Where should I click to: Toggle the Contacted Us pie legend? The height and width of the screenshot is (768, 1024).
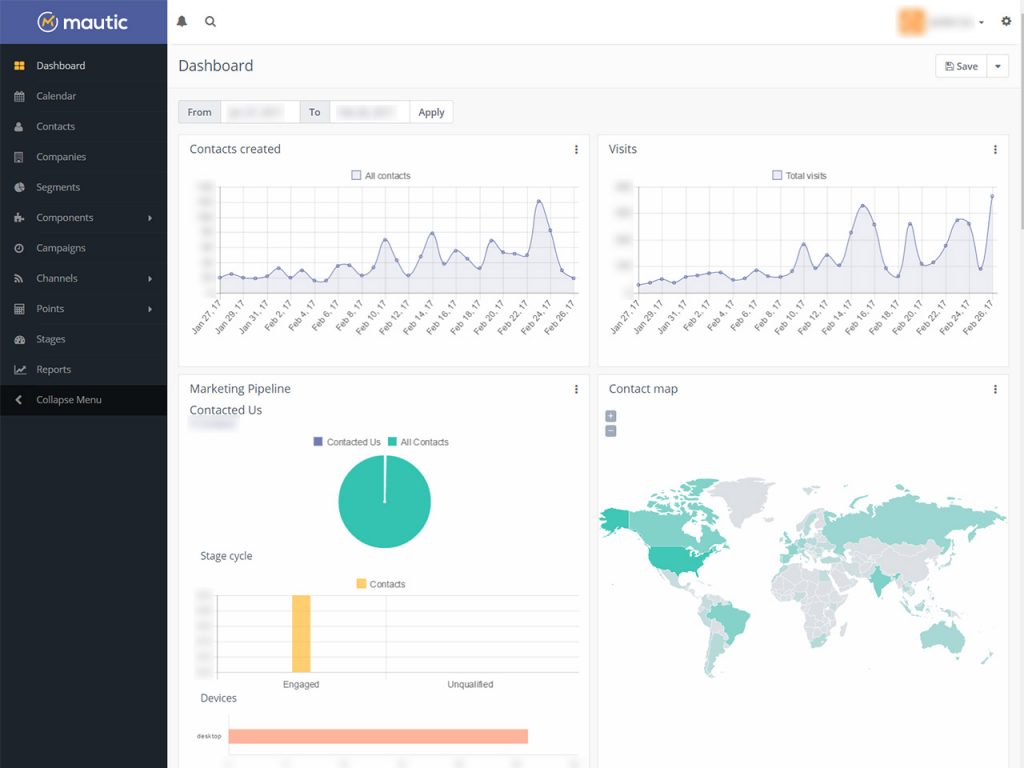point(346,442)
